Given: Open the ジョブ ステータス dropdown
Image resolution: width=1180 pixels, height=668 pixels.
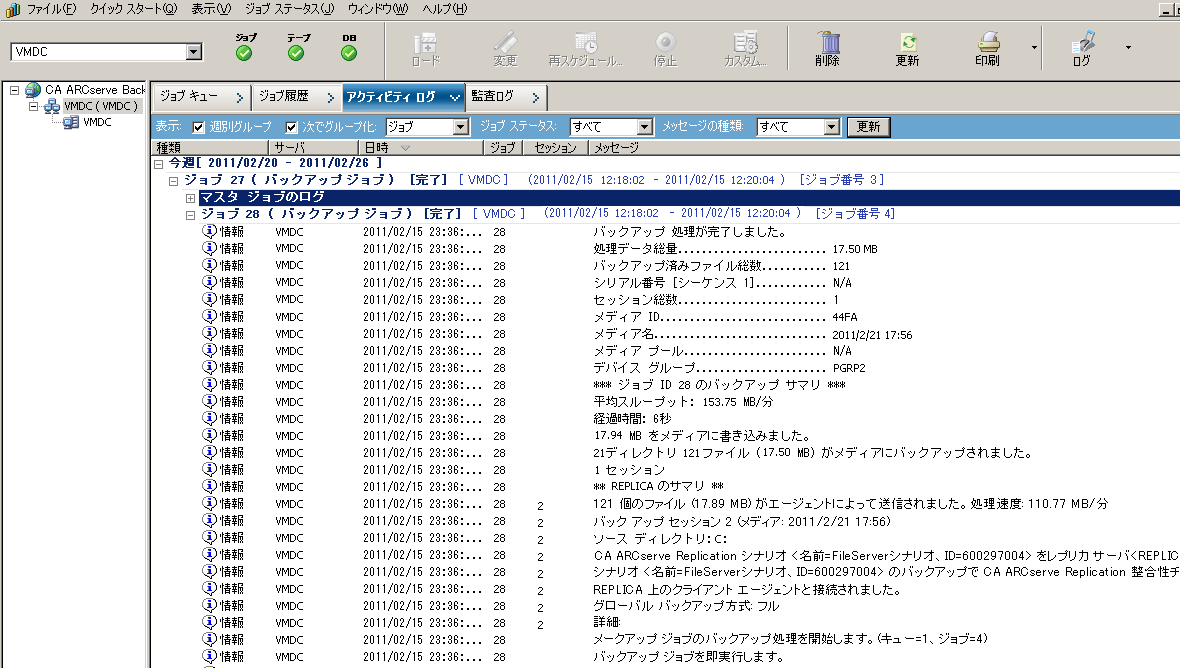Looking at the screenshot, I should pos(644,127).
